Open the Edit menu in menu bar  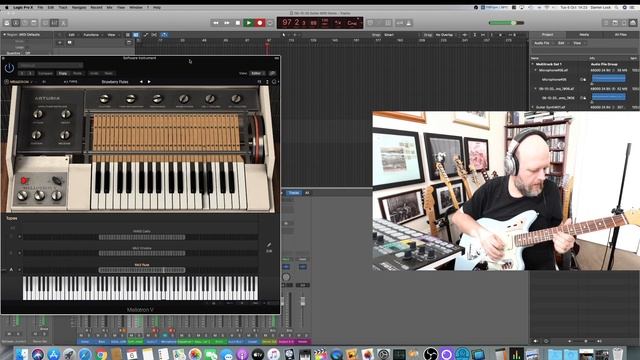(51, 7)
